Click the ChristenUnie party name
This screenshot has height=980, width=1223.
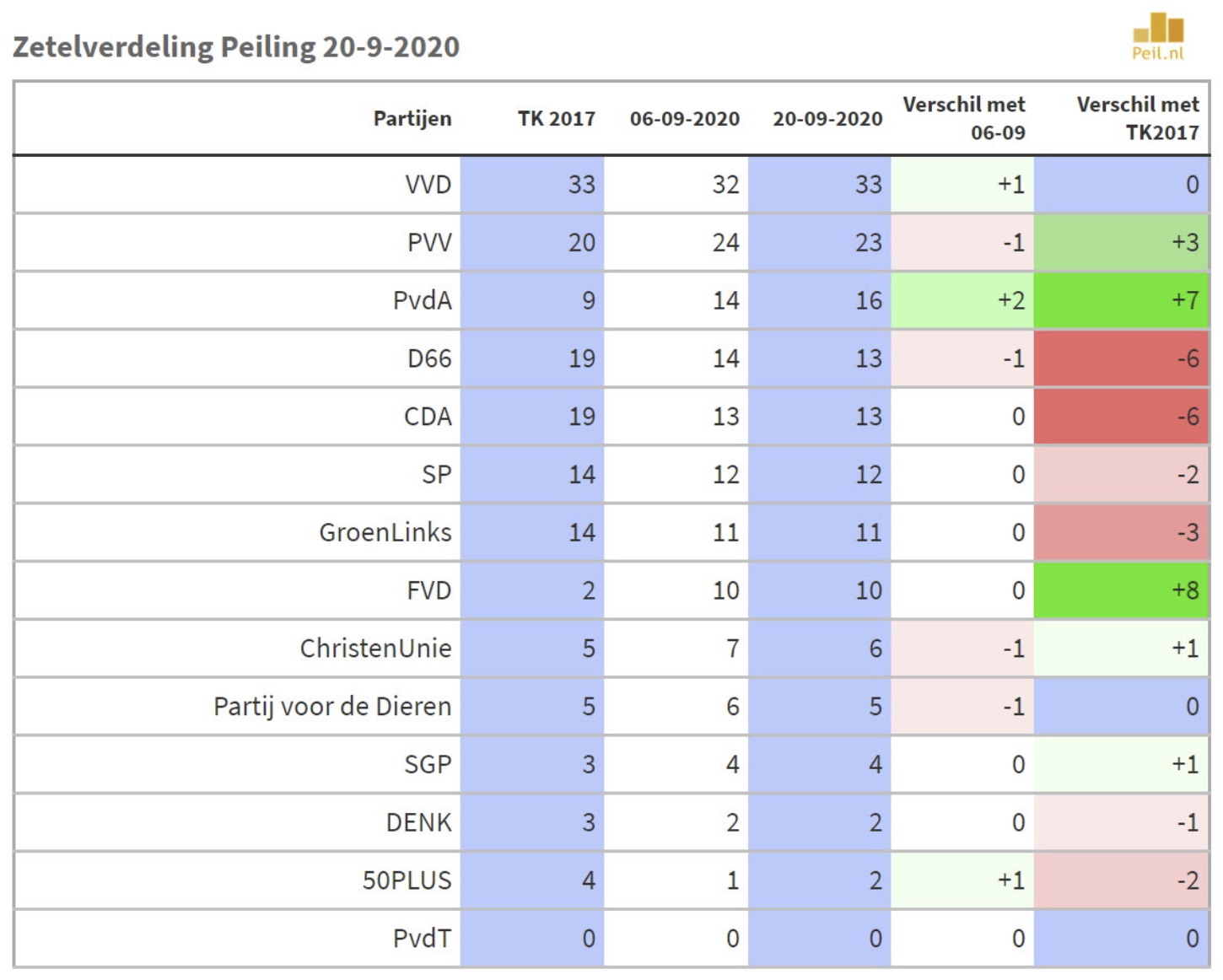[x=375, y=649]
